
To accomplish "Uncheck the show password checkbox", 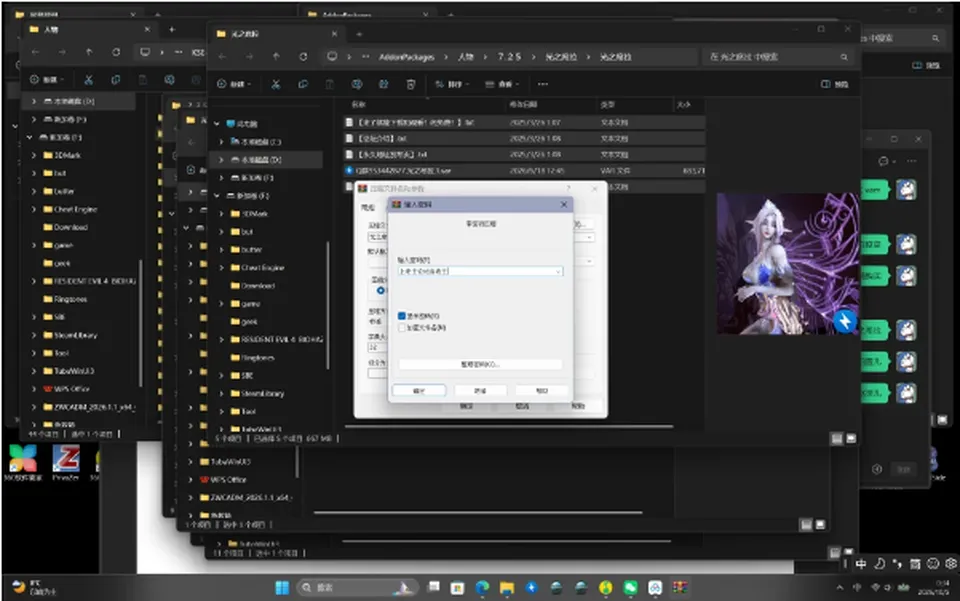I will click(x=402, y=316).
